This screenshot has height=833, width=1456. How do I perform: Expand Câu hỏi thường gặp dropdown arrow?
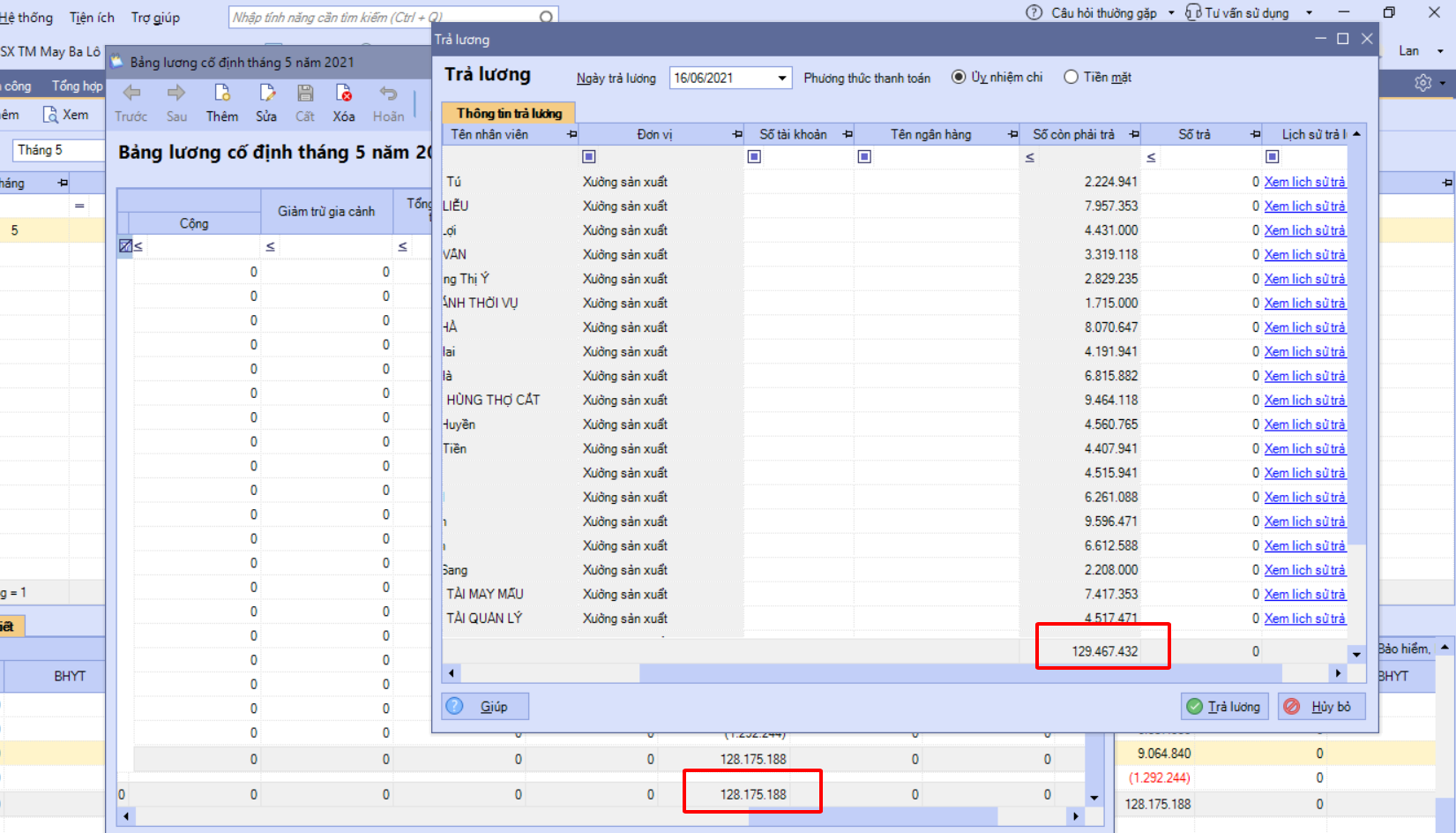click(x=1171, y=13)
